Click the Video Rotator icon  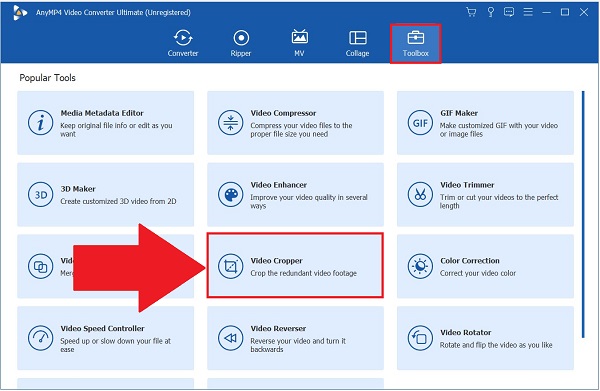(x=420, y=338)
